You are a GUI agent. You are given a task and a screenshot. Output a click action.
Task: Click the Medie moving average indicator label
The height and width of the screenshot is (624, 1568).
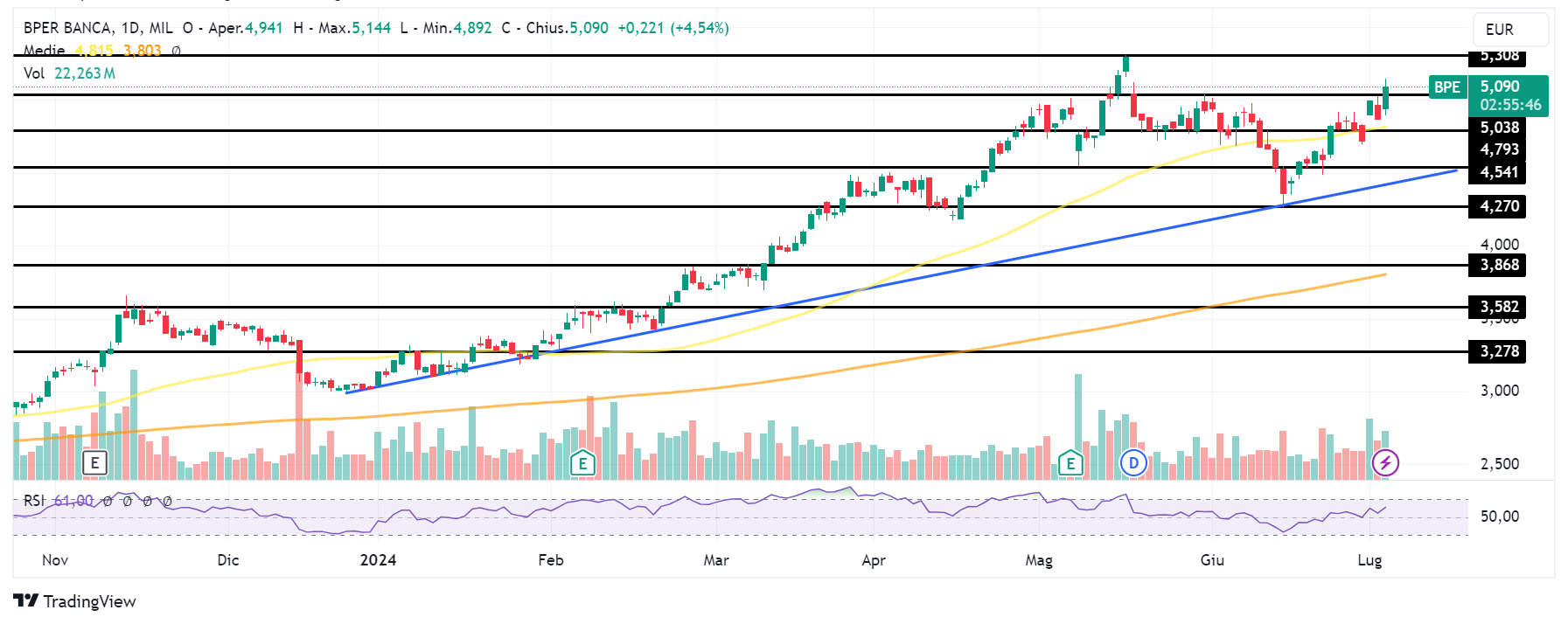tap(44, 51)
